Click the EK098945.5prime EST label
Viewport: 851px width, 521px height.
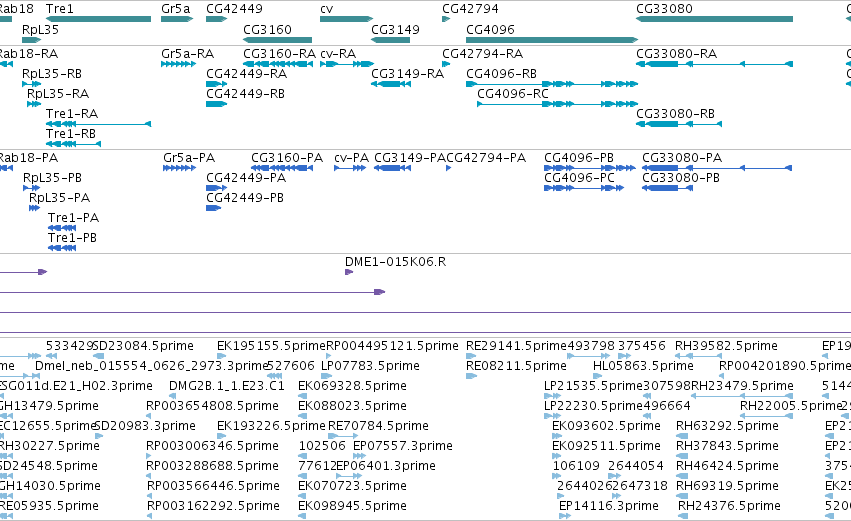(x=352, y=506)
